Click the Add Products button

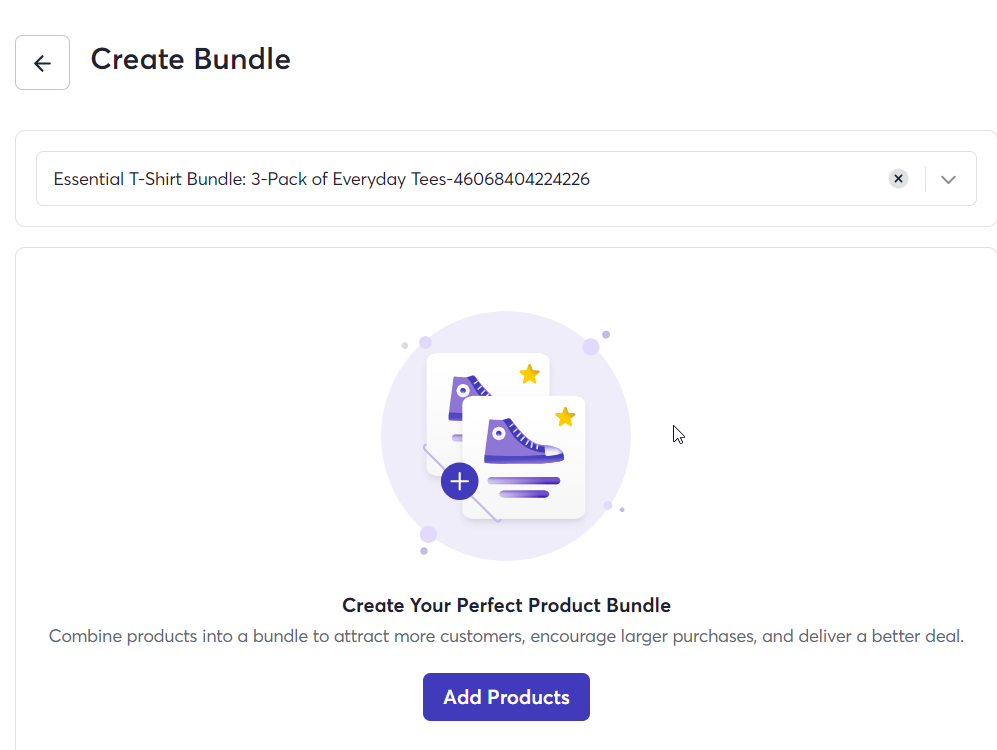point(506,697)
